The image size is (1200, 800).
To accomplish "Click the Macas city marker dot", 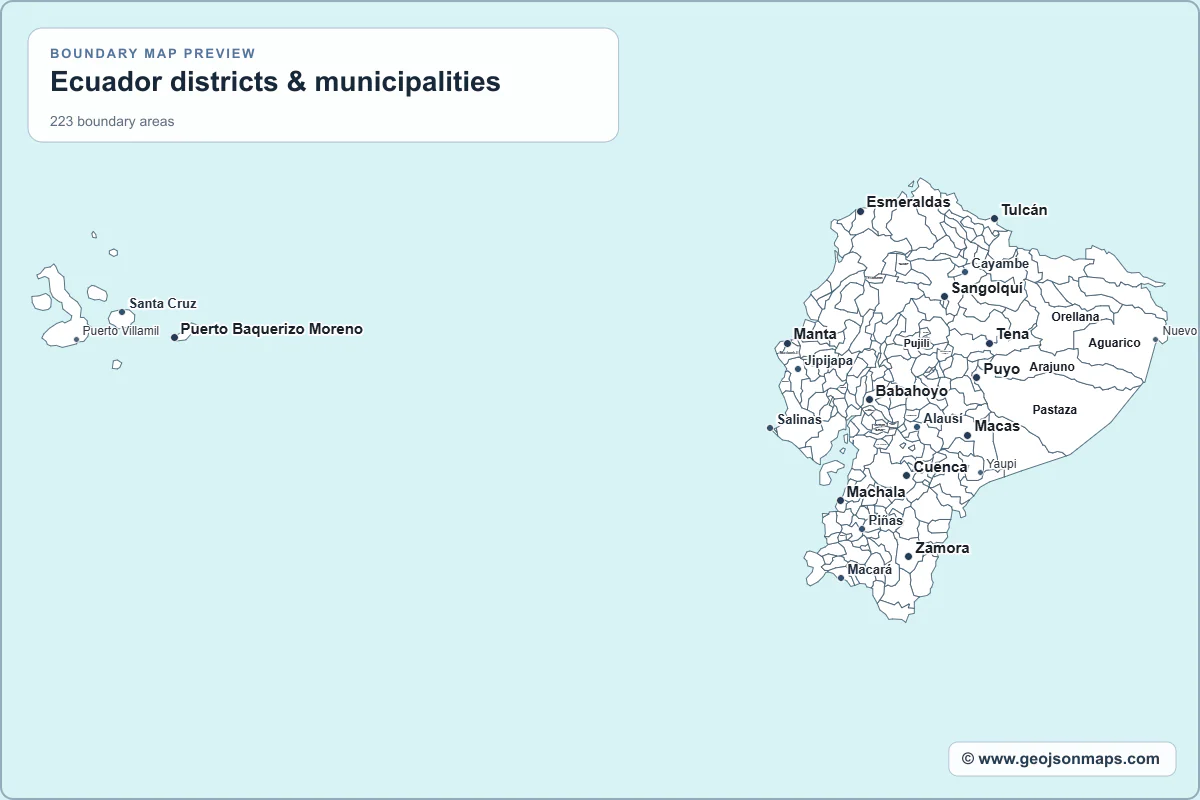I will (x=967, y=435).
